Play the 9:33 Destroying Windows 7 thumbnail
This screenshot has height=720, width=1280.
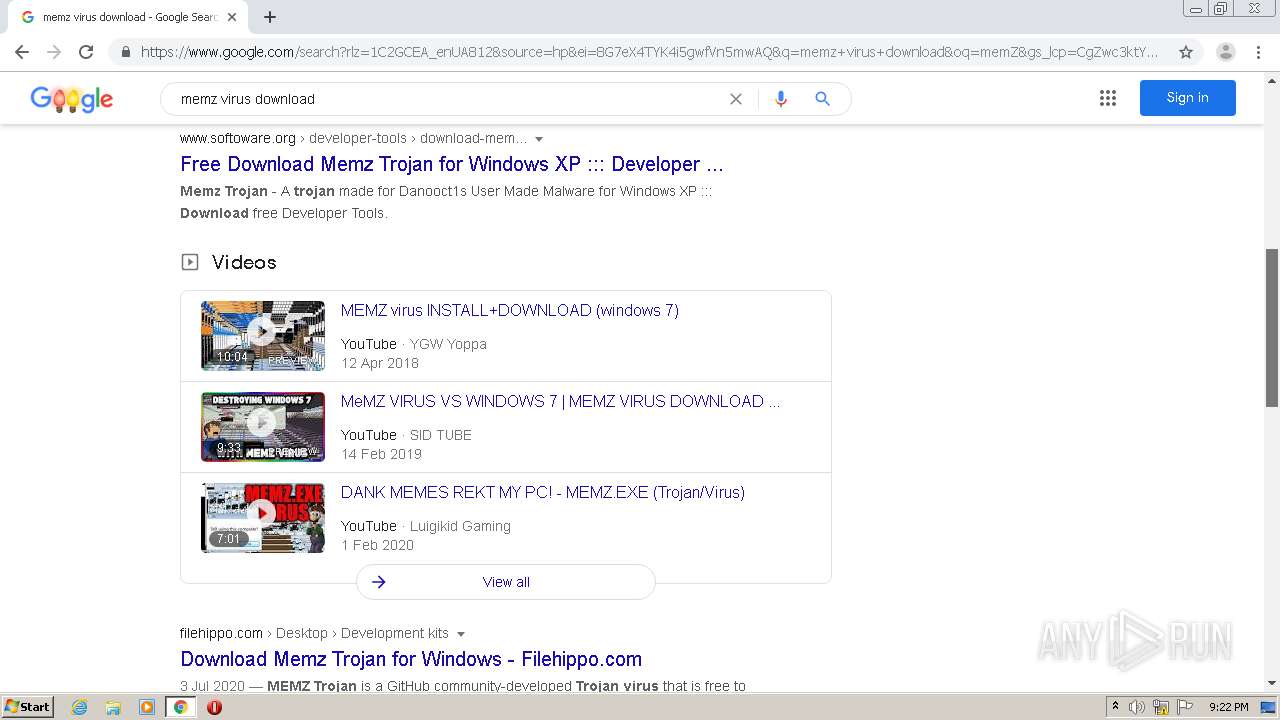tap(262, 427)
